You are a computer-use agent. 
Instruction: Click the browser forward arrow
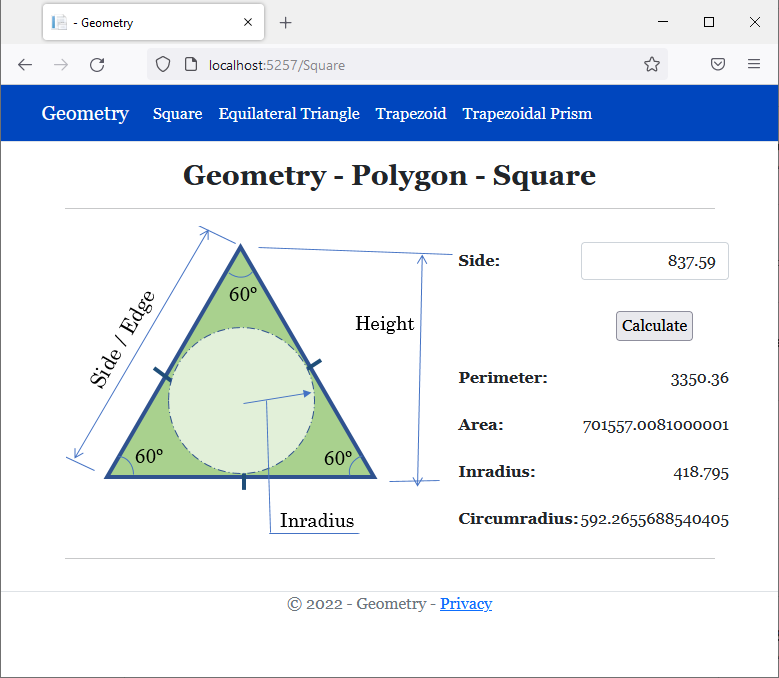(61, 65)
